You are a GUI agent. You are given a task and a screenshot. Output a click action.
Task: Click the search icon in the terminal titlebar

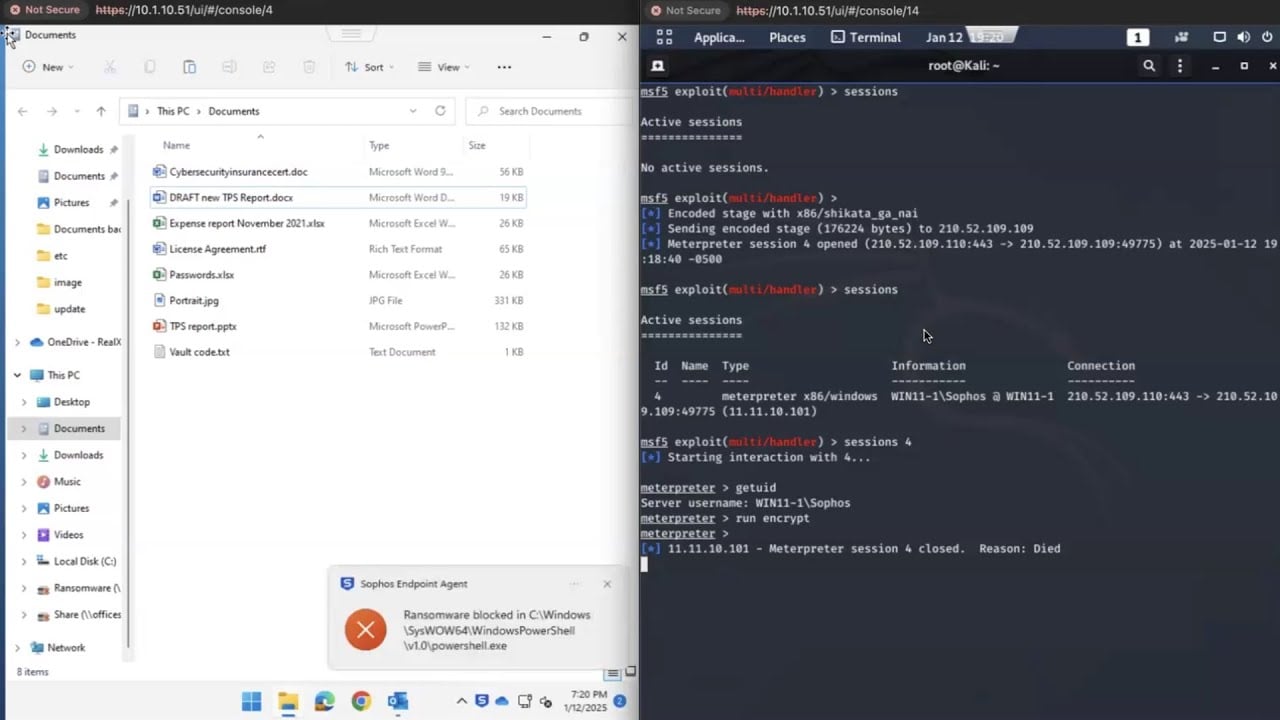coord(1149,65)
